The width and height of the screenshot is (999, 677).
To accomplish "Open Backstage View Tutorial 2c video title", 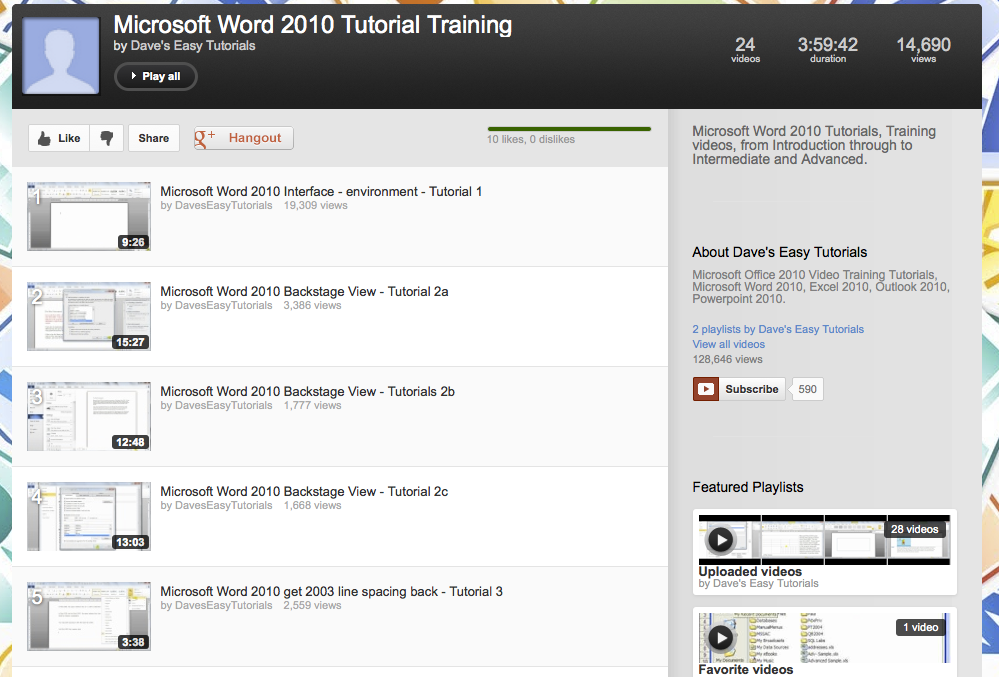I will tap(304, 492).
